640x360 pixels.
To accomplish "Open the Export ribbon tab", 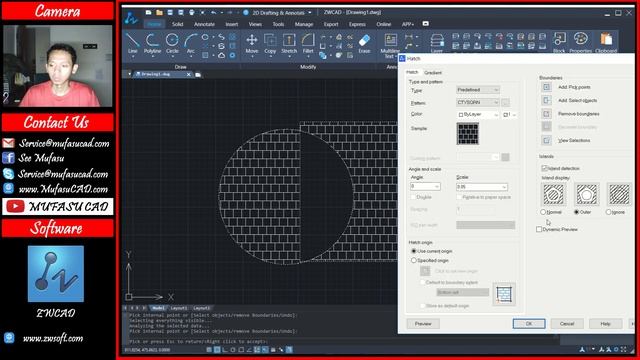I will pos(331,24).
